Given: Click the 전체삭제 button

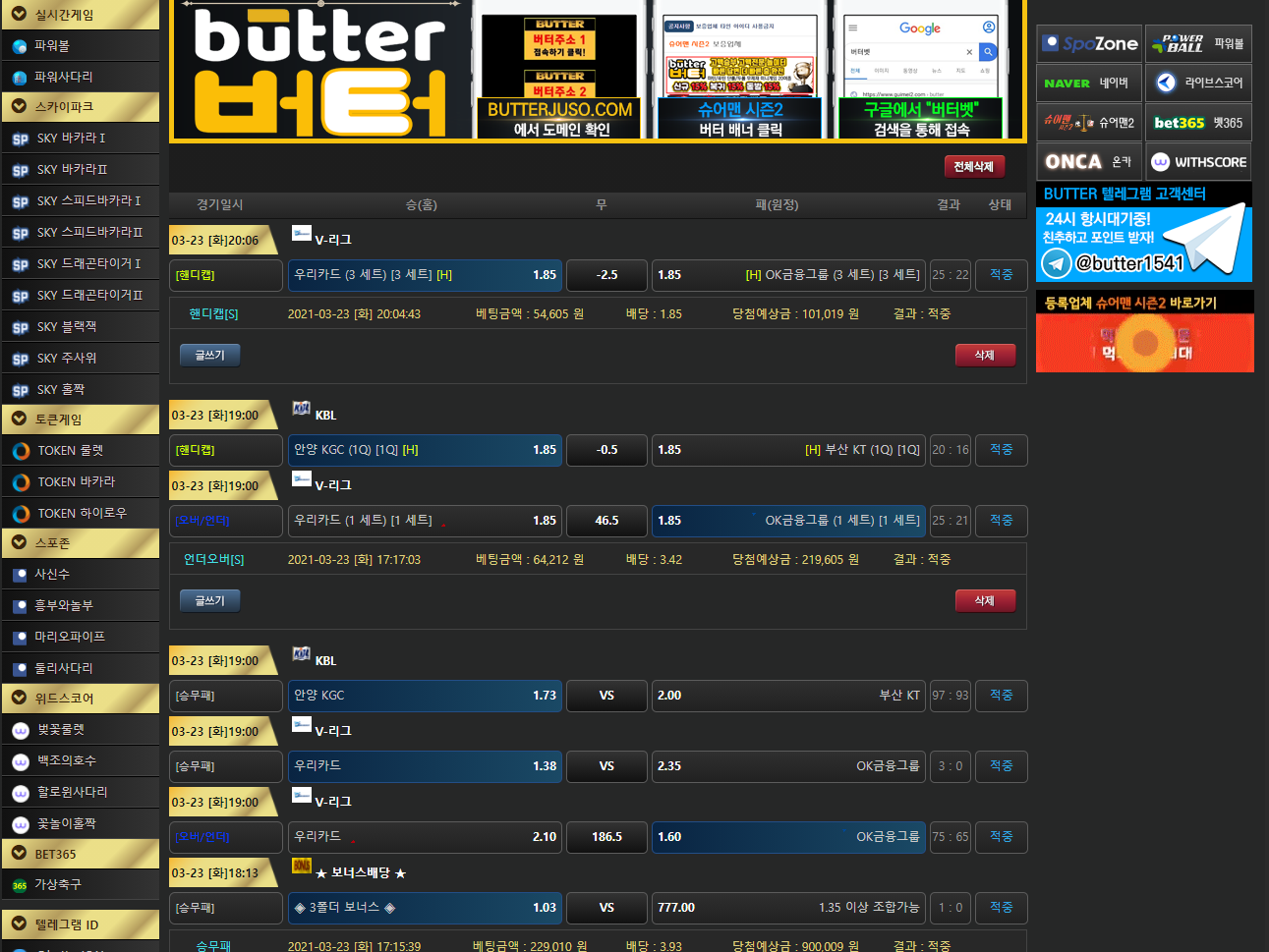Looking at the screenshot, I should point(973,167).
